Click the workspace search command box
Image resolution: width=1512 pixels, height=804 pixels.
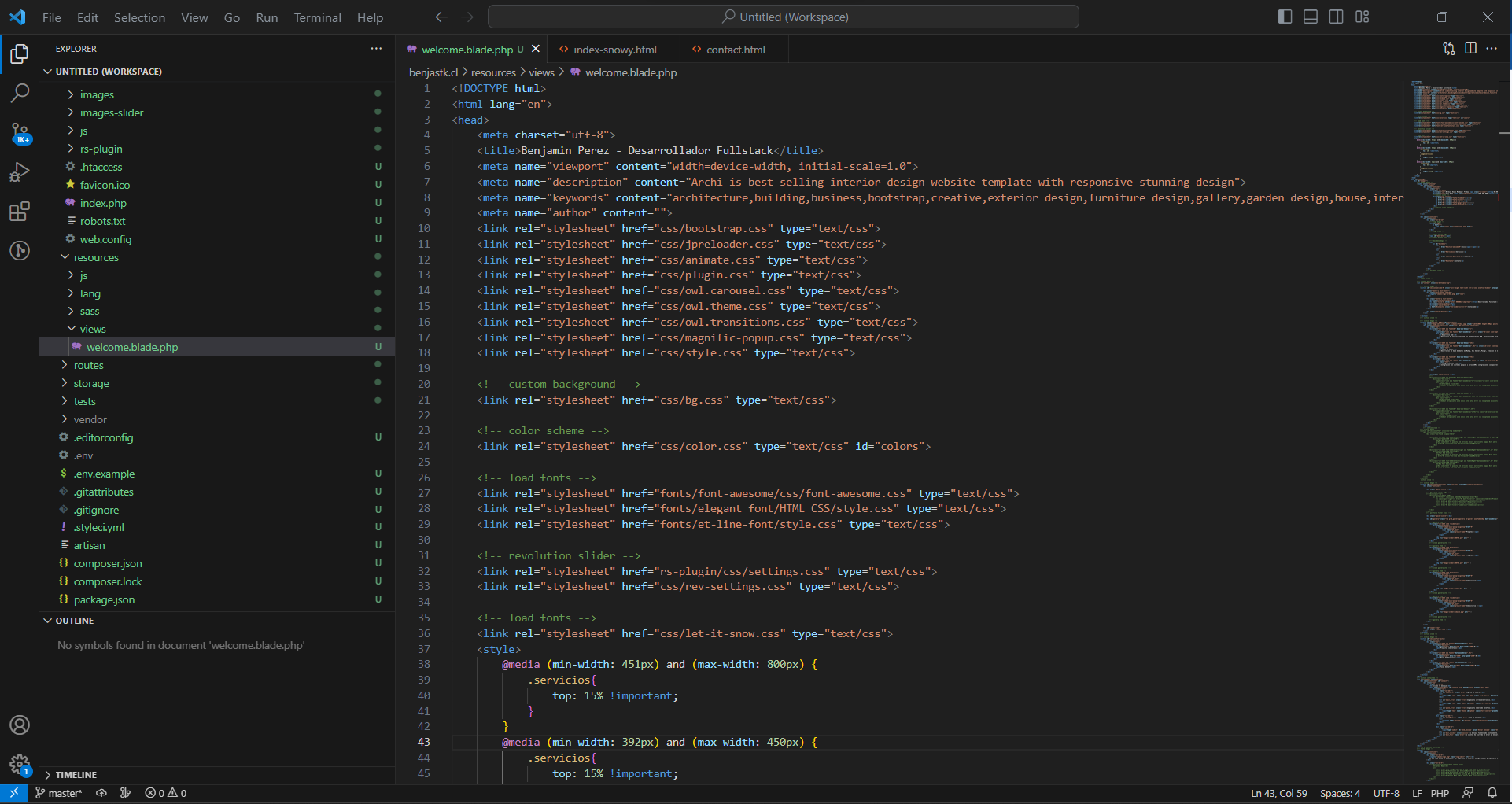(x=784, y=17)
